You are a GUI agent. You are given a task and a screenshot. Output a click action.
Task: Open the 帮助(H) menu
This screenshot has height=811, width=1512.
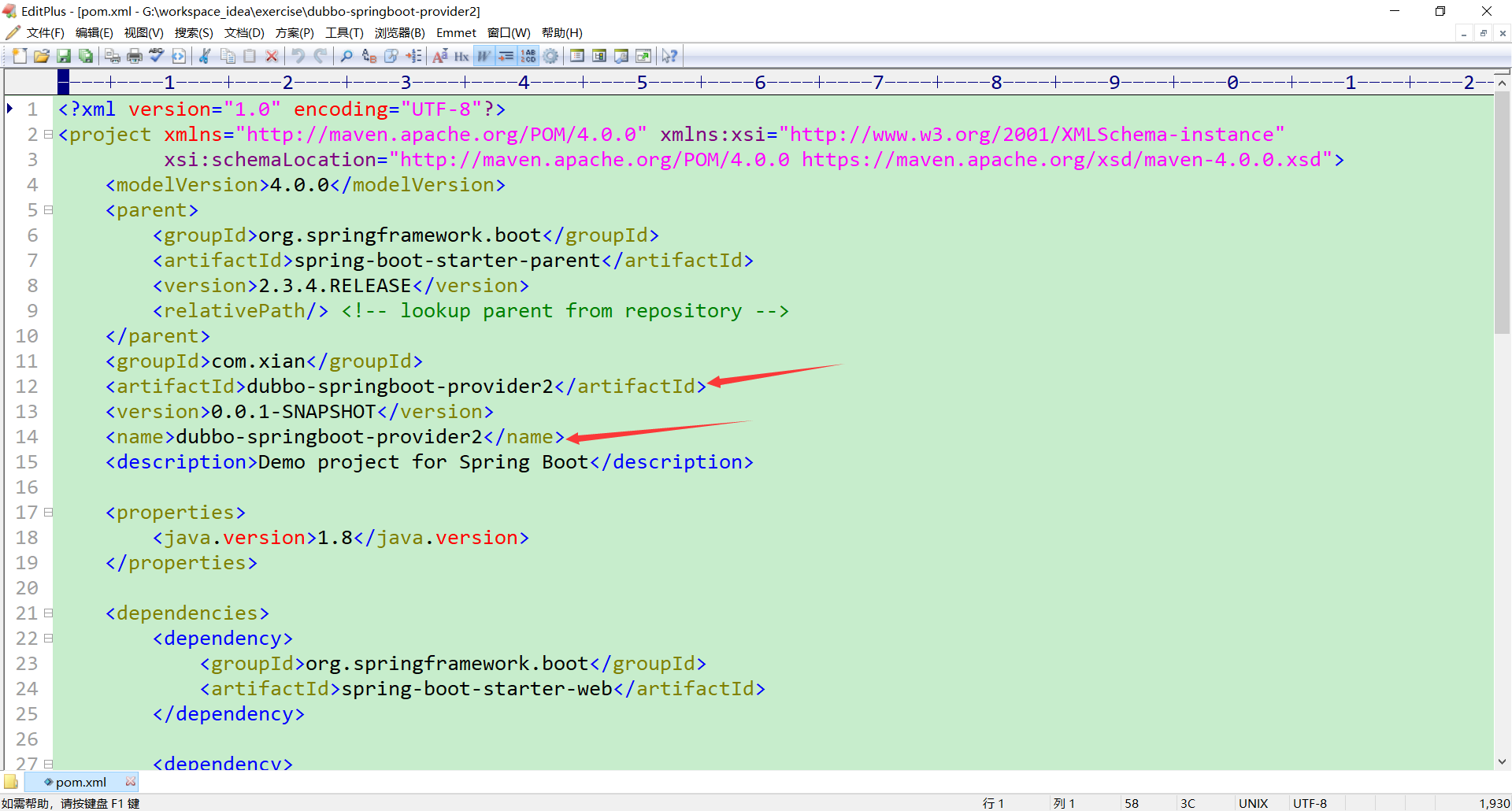562,33
